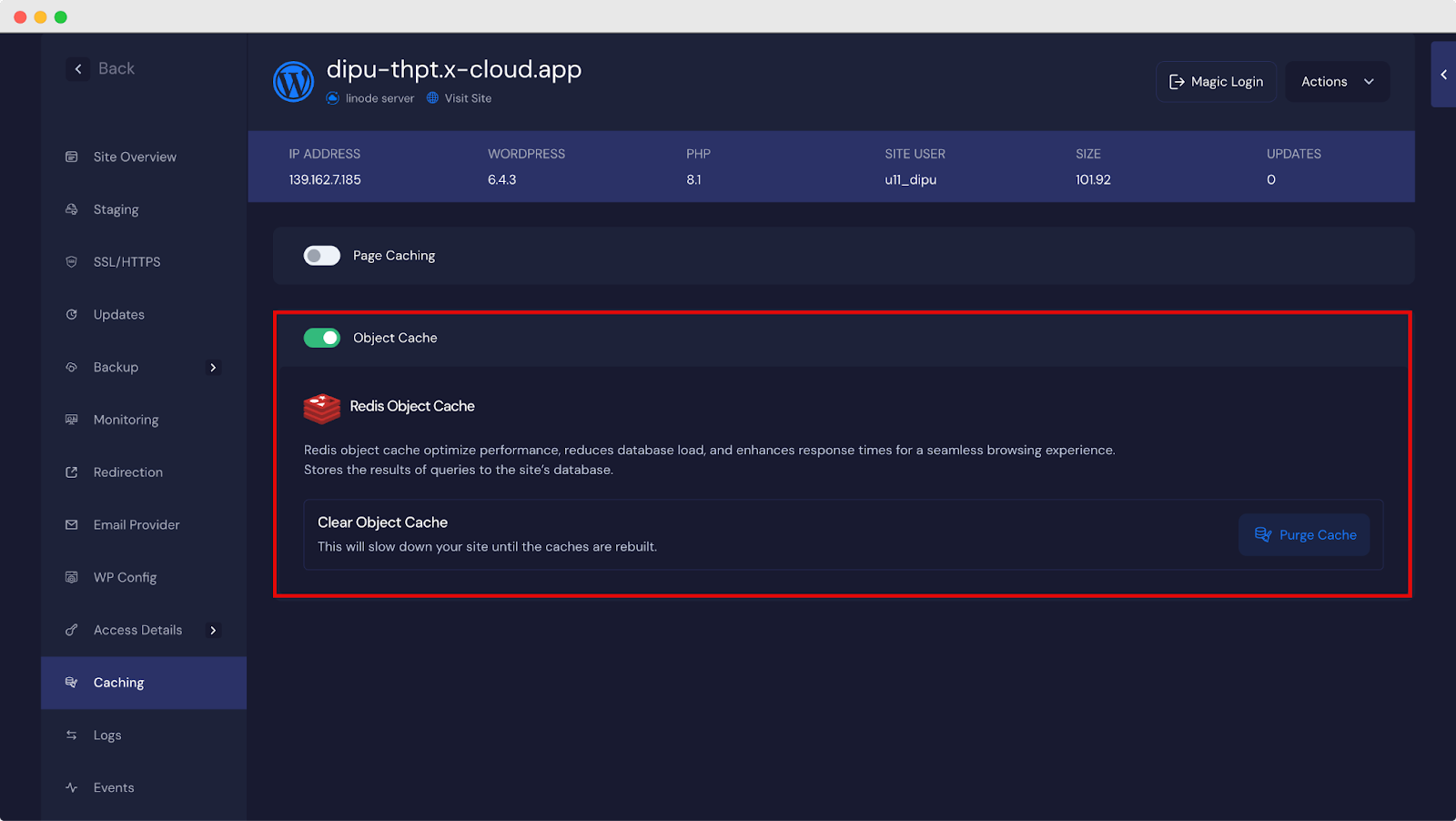1456x821 pixels.
Task: Open the Actions dropdown
Action: tap(1337, 82)
